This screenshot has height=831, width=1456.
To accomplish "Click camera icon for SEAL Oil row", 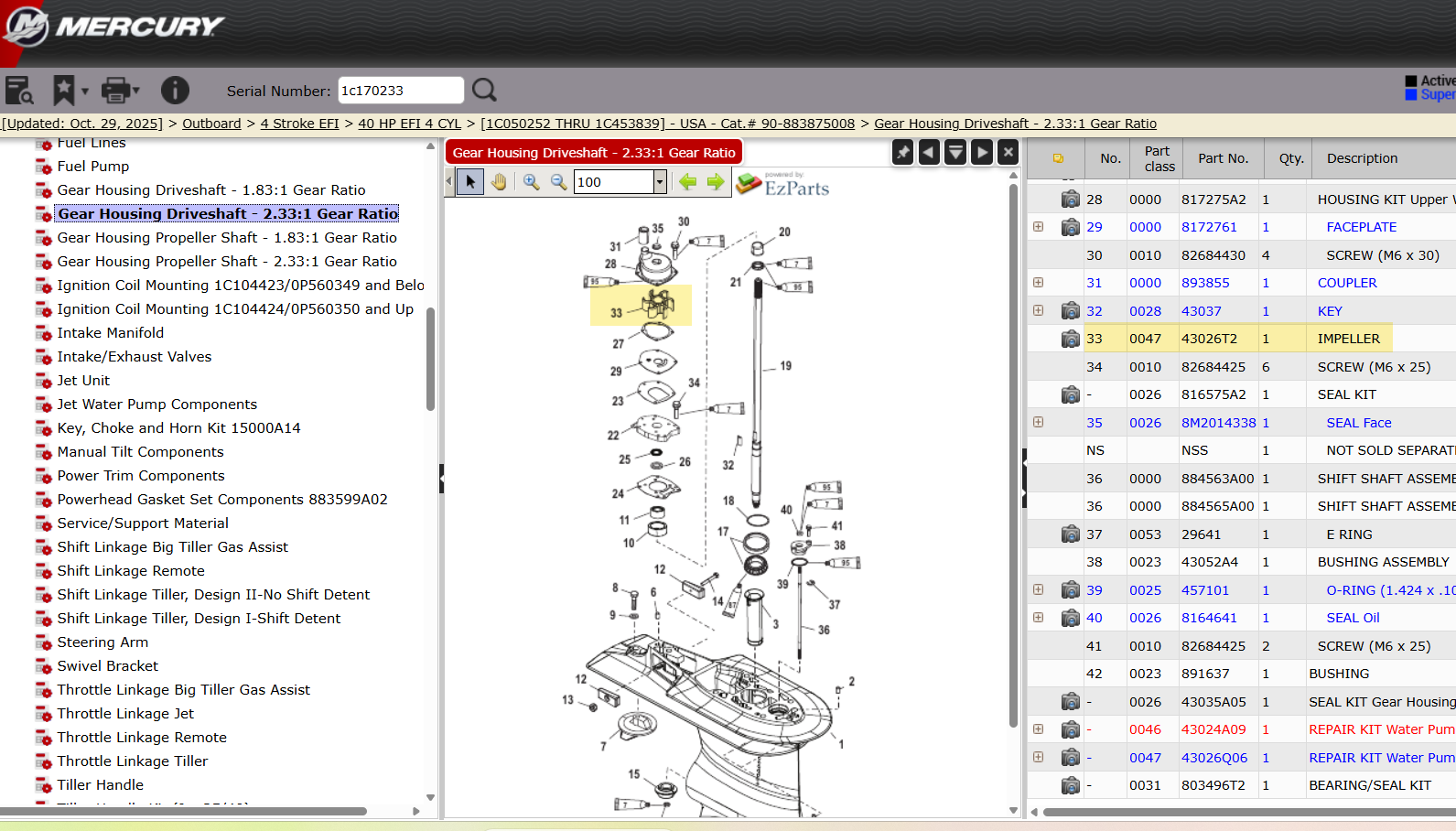I will click(x=1070, y=618).
